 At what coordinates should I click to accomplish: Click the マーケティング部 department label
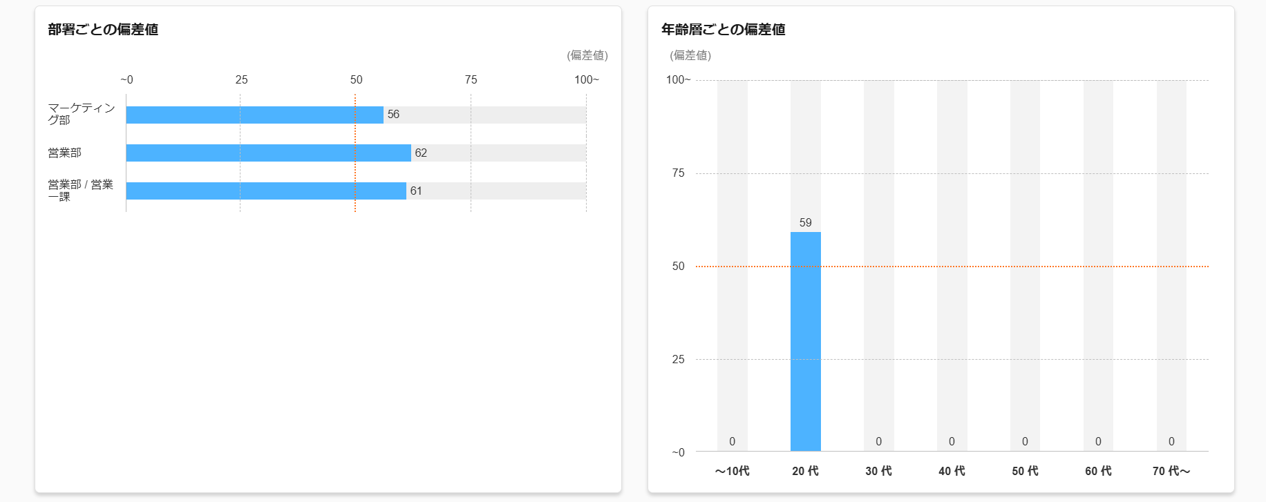tap(82, 114)
